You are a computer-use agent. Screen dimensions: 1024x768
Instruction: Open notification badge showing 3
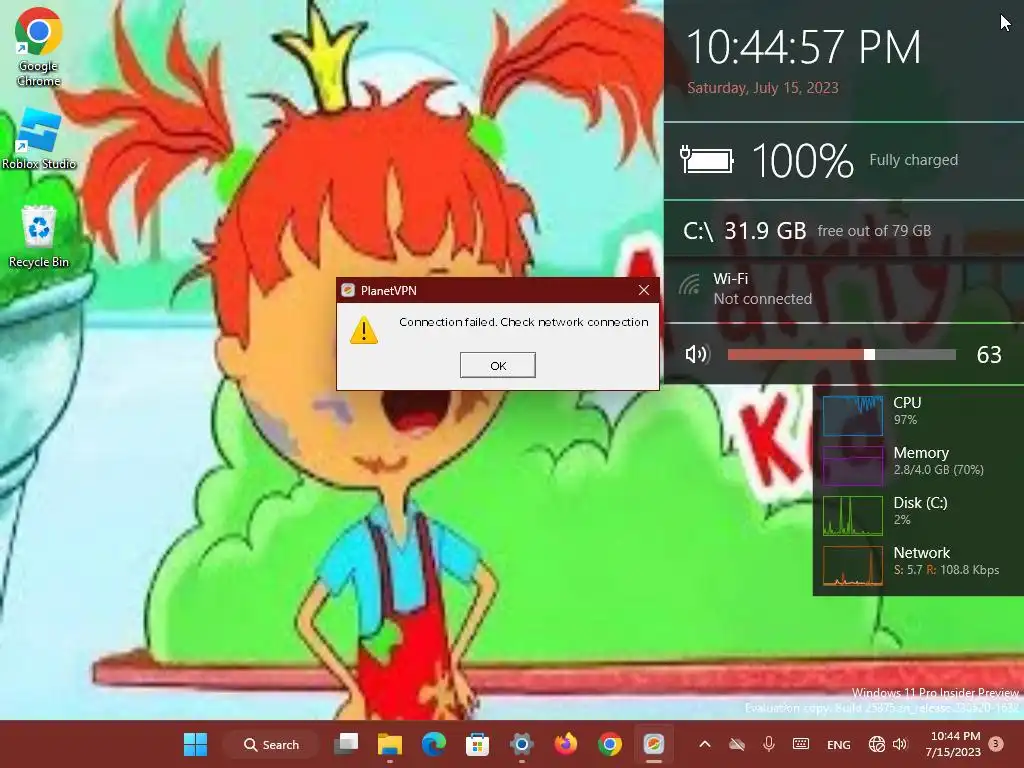[x=995, y=744]
